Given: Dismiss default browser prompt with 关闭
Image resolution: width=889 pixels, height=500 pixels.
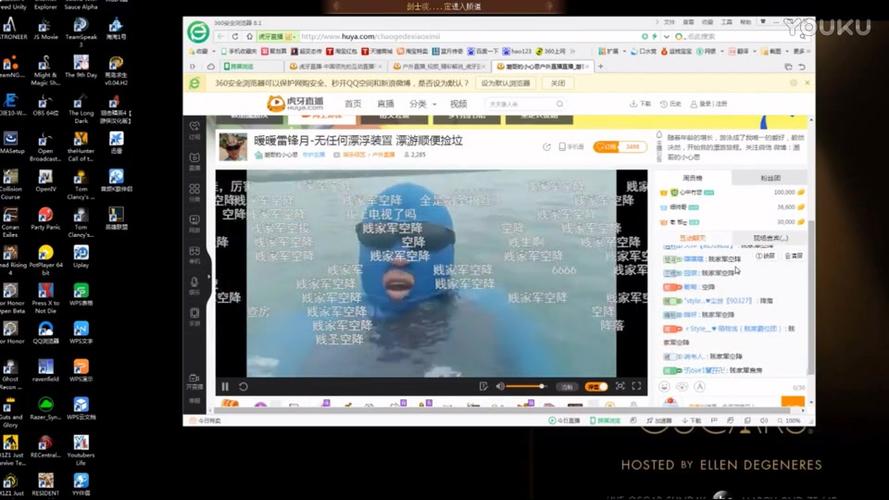Looking at the screenshot, I should [x=558, y=83].
